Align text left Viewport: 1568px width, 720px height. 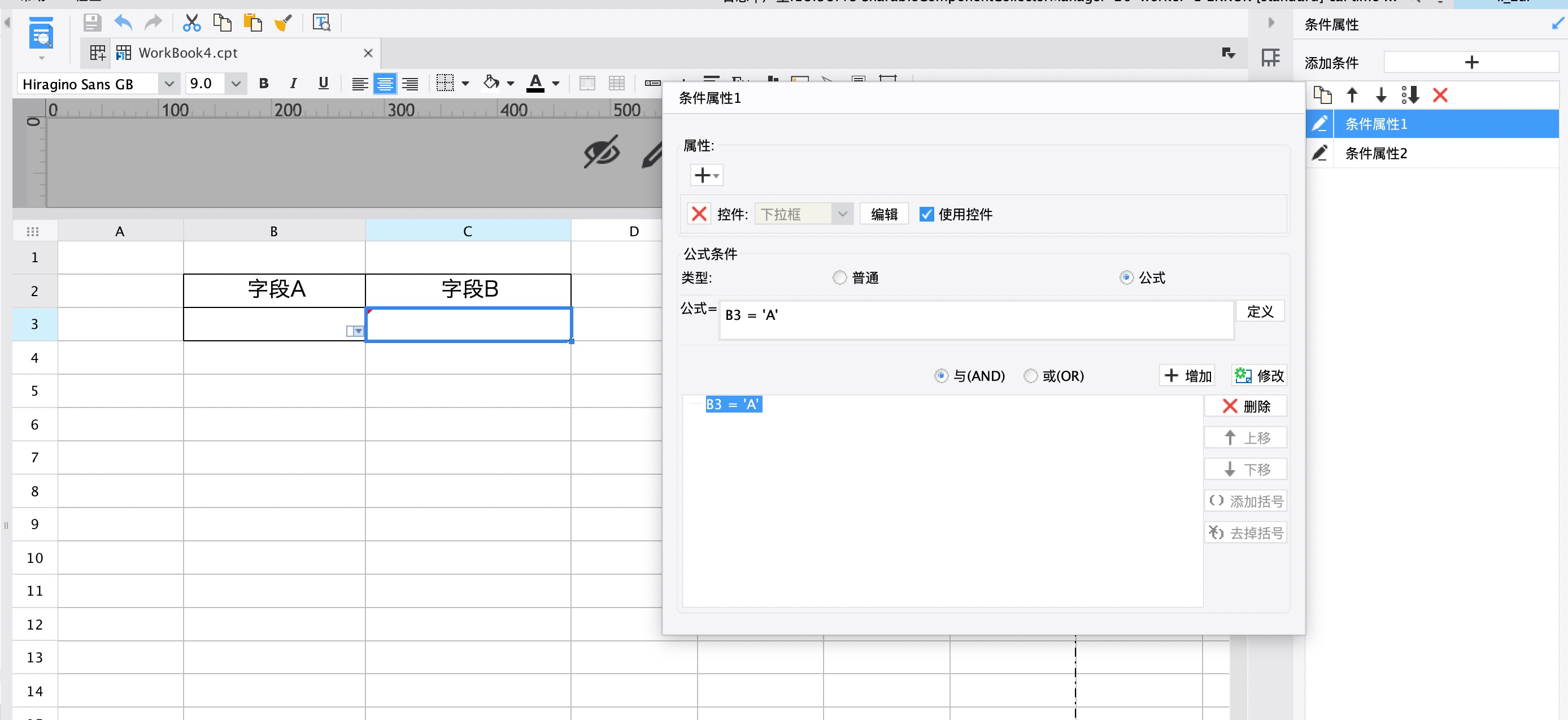[360, 84]
